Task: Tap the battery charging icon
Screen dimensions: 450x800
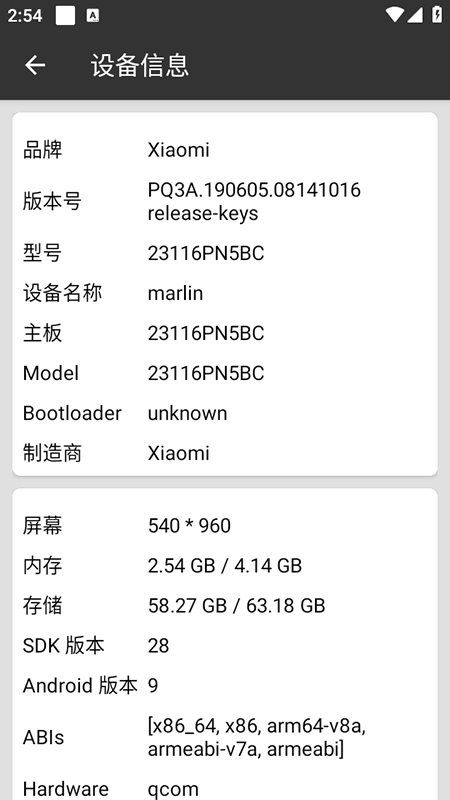Action: click(437, 14)
